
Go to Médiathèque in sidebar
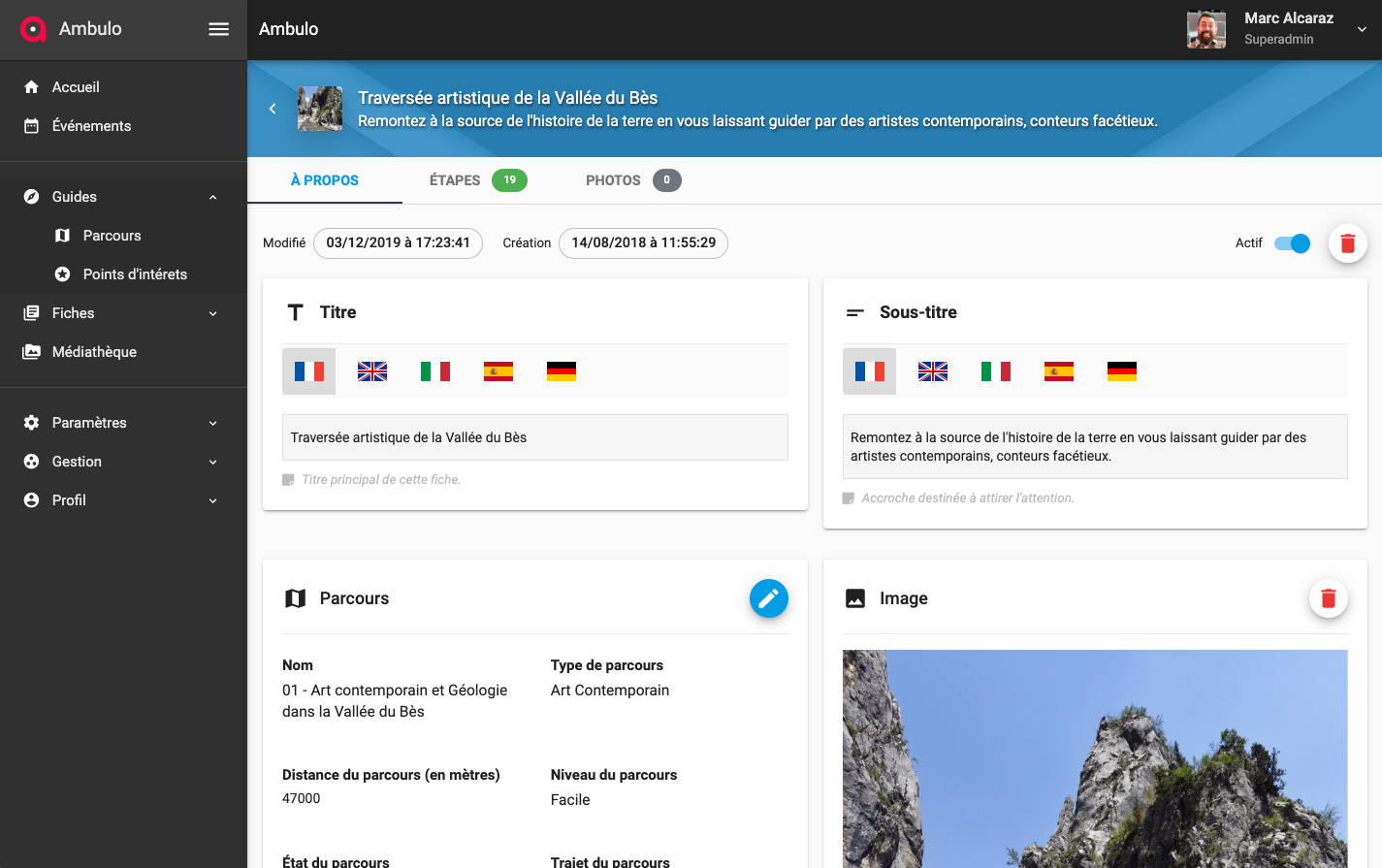[94, 352]
